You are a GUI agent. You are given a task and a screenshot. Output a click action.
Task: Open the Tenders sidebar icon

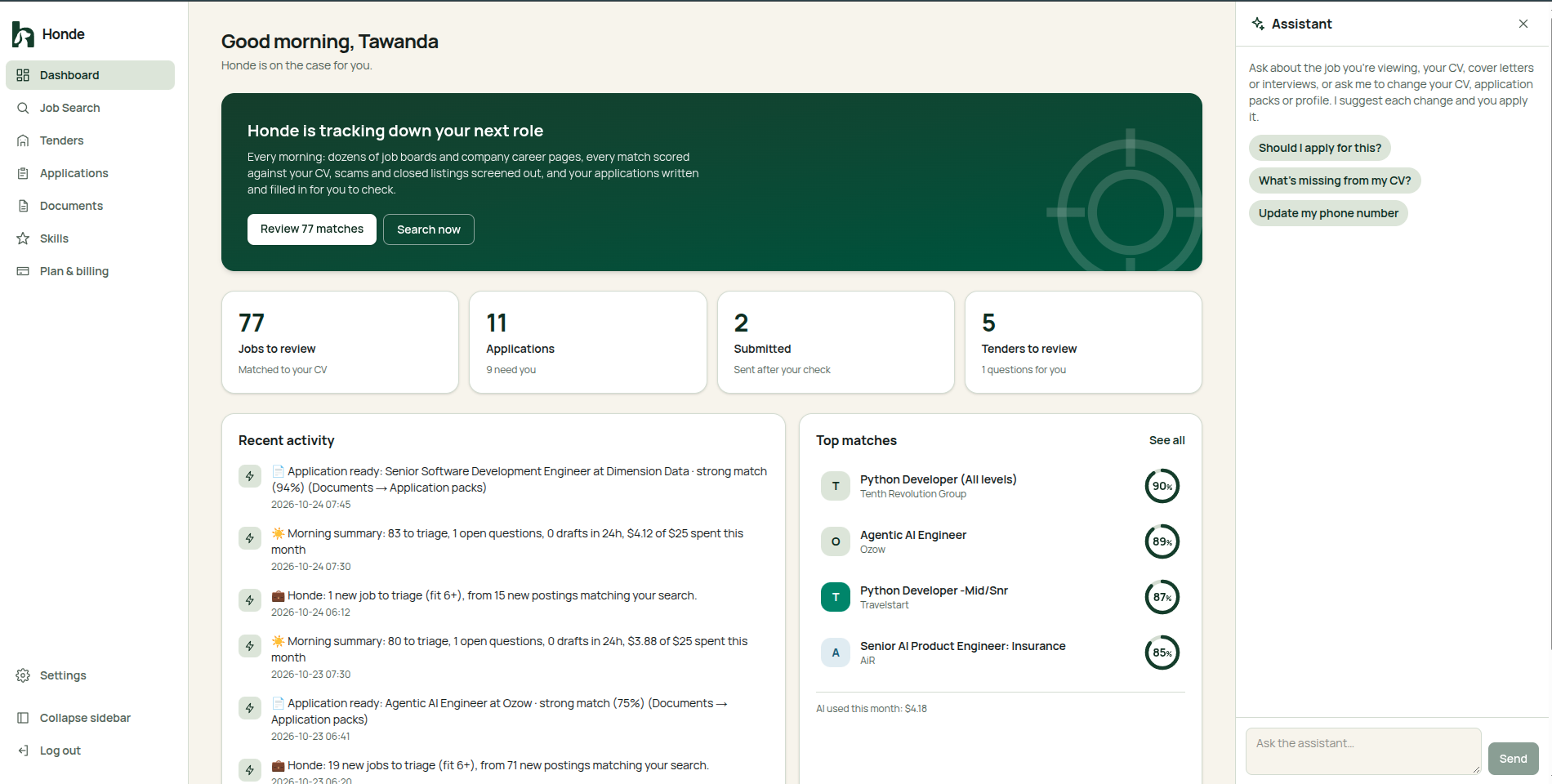pyautogui.click(x=23, y=140)
